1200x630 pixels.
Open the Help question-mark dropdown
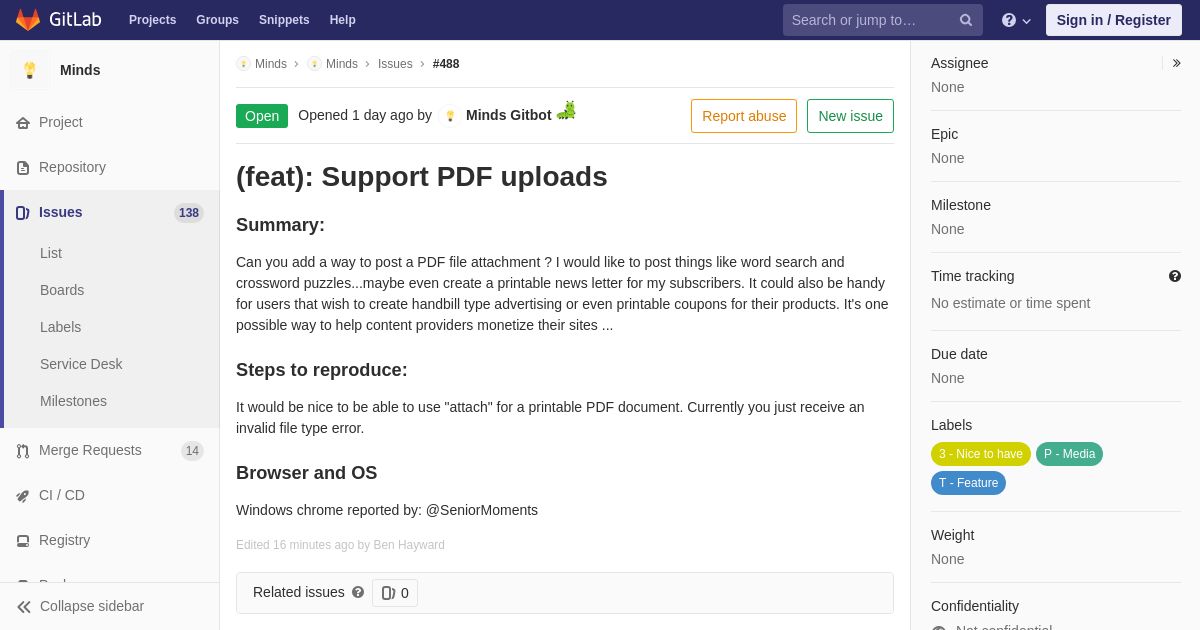pos(1016,20)
